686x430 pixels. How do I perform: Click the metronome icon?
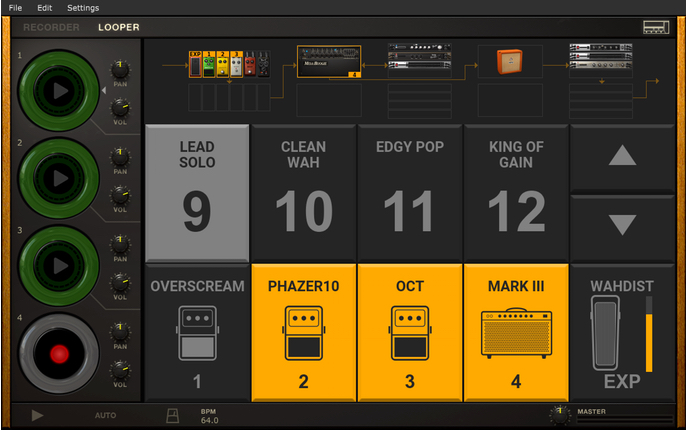click(172, 414)
